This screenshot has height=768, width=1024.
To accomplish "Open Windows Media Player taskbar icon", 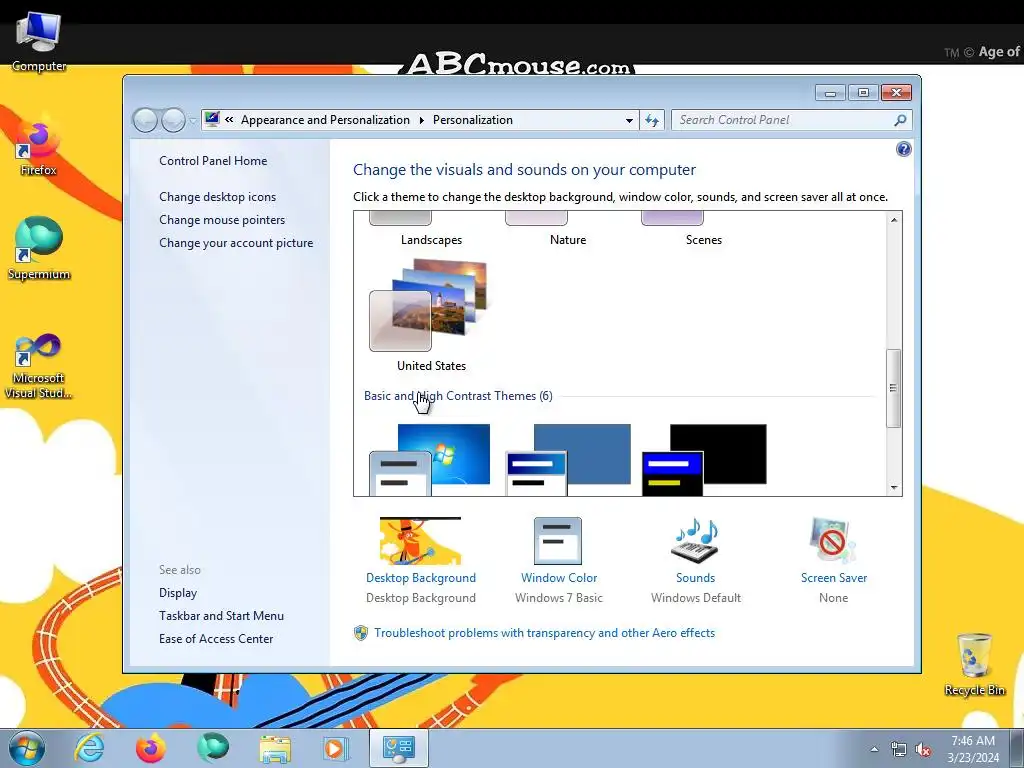I will (x=336, y=748).
